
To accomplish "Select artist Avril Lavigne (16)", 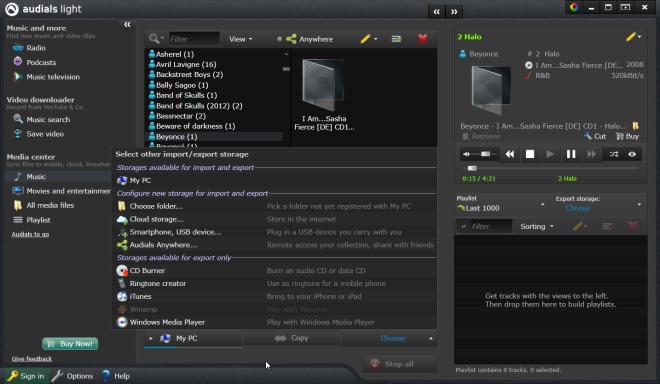I will (182, 64).
